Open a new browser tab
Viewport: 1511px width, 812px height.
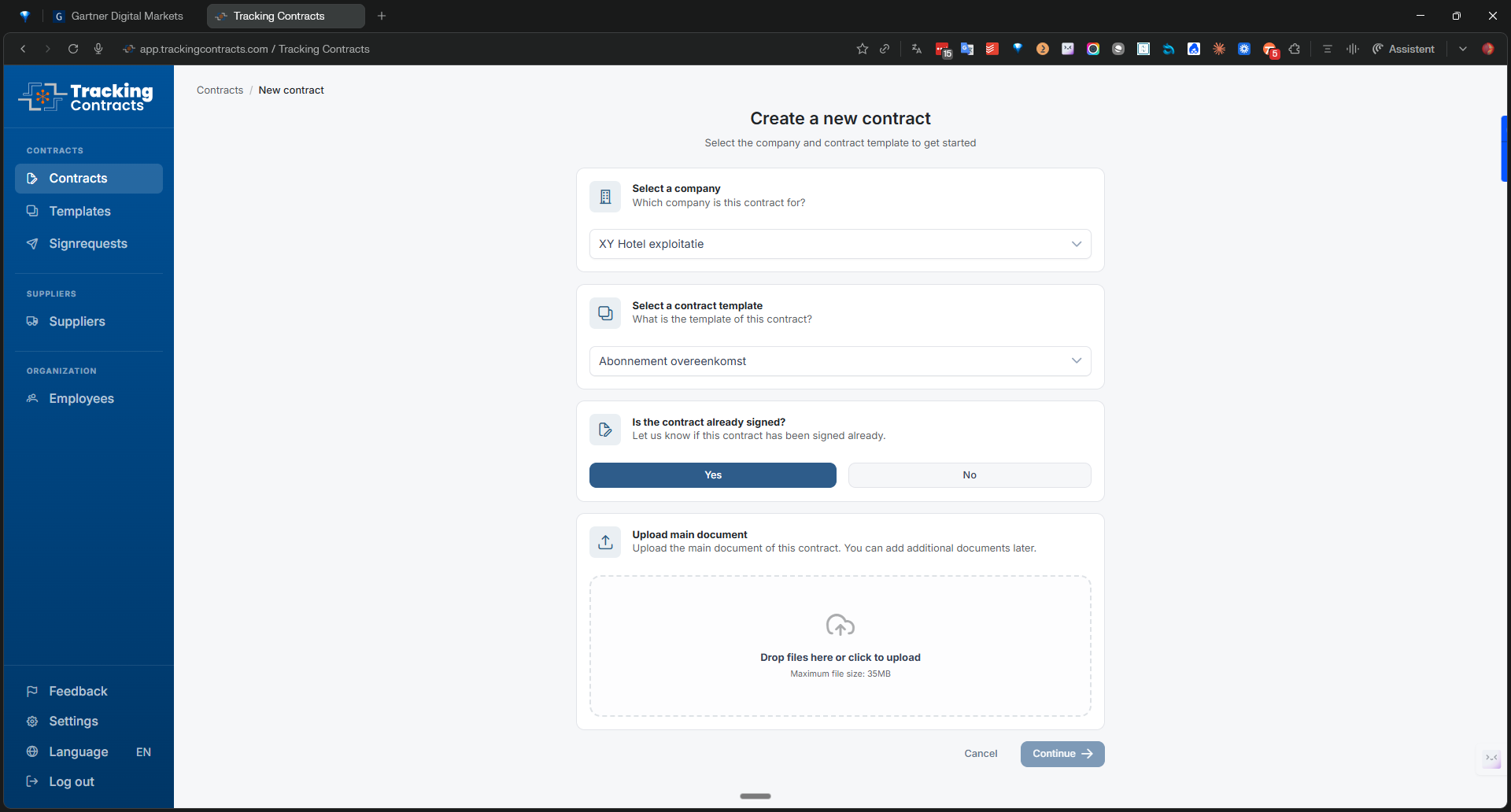(382, 16)
